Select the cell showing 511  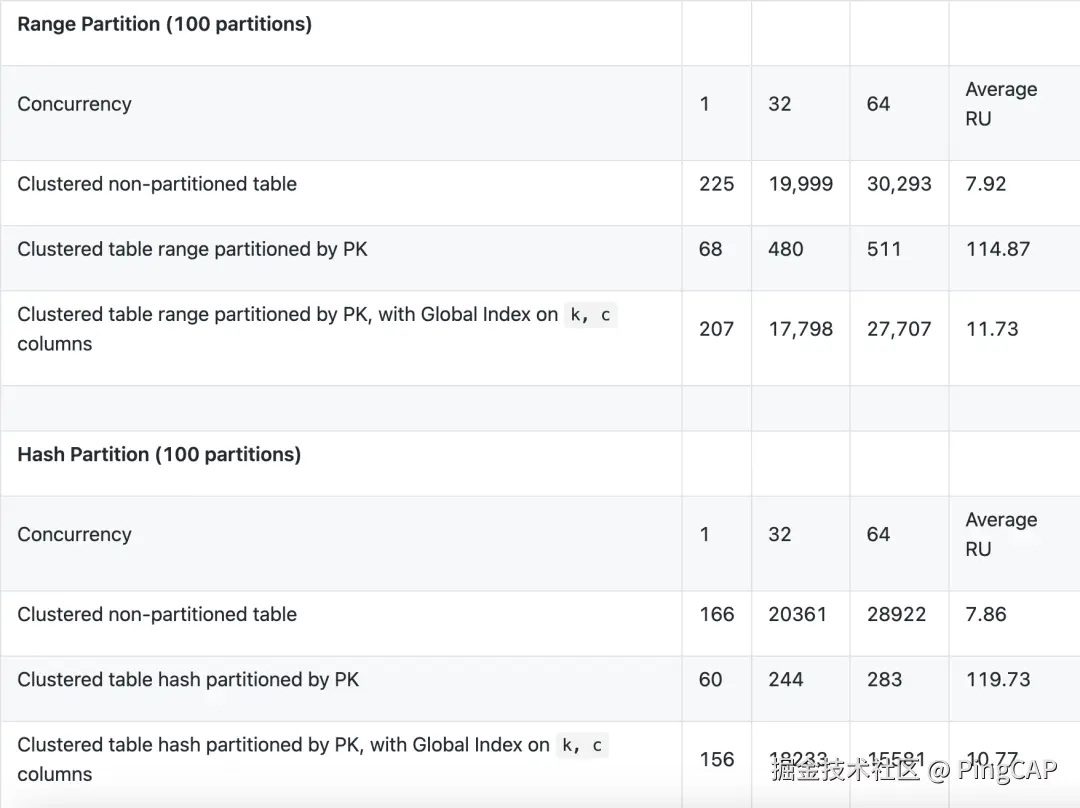tap(884, 249)
